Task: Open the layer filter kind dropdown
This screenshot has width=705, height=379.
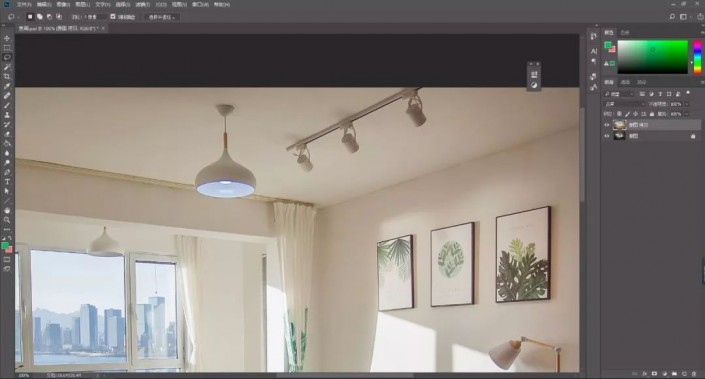Action: pos(619,94)
